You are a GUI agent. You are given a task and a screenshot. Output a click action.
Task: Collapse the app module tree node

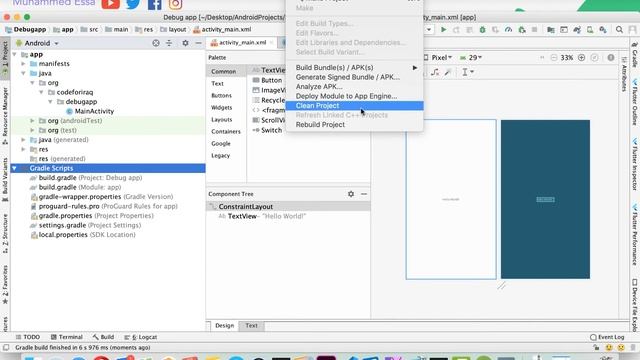tap(15, 54)
